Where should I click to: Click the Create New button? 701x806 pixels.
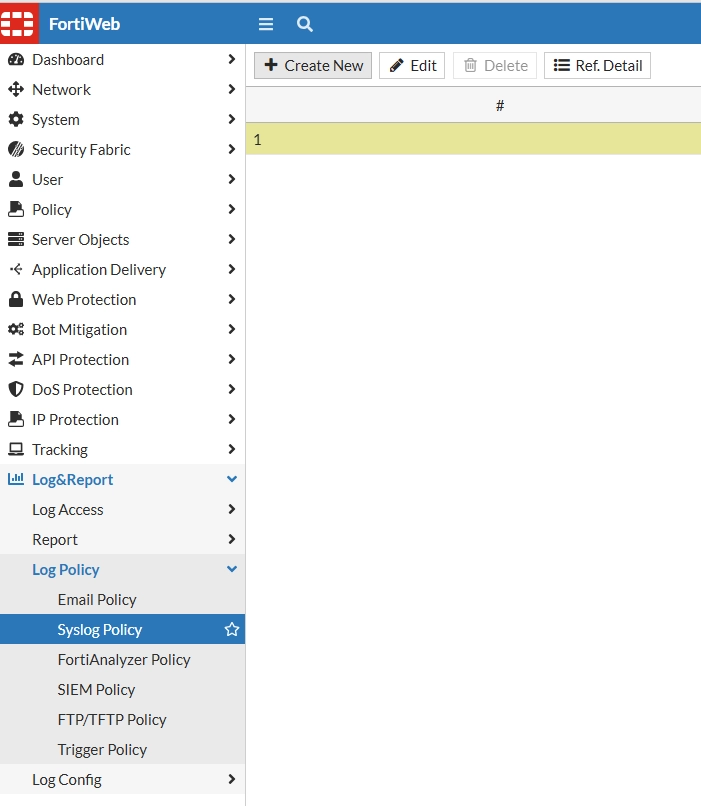(x=313, y=65)
